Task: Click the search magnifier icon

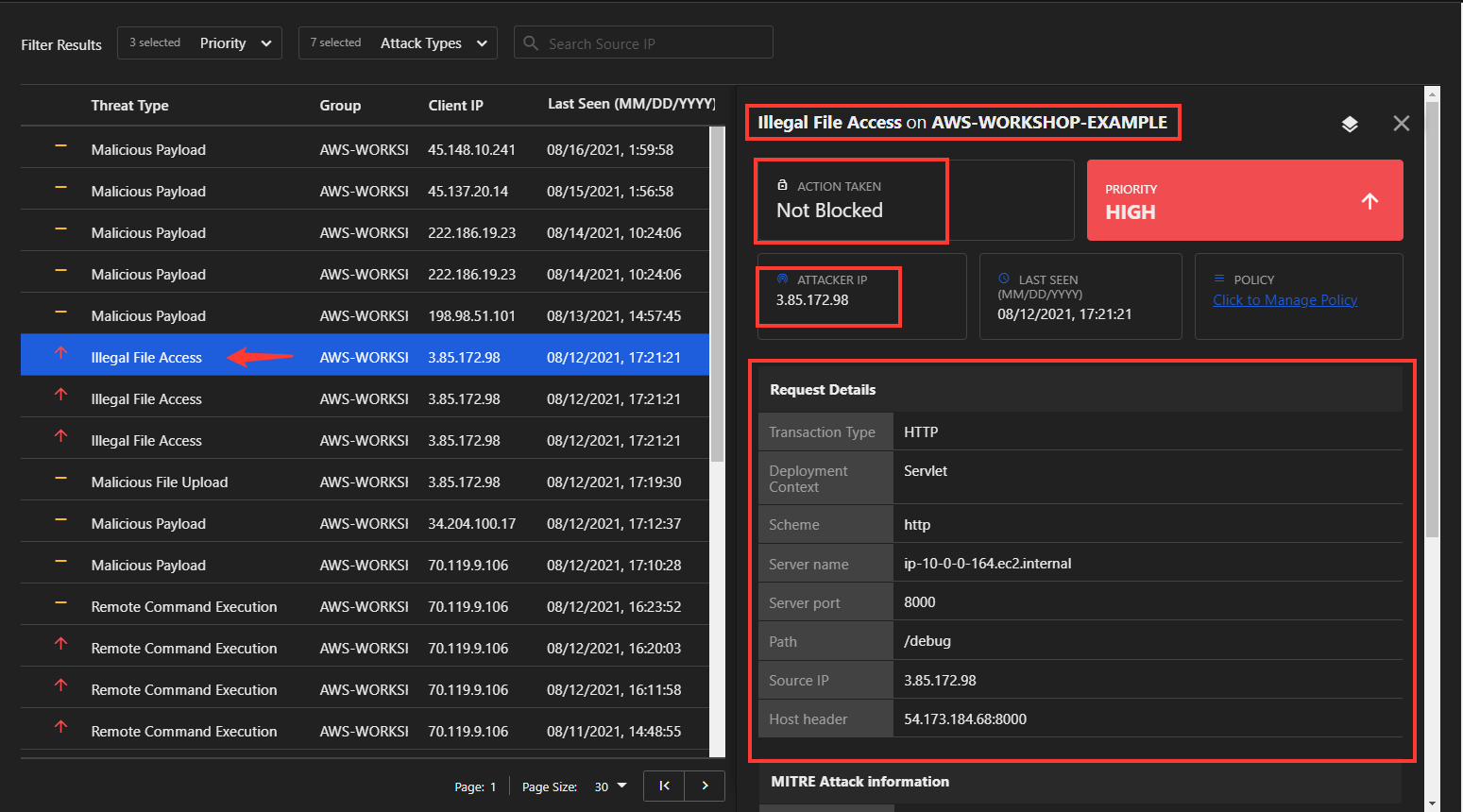Action: (x=531, y=43)
